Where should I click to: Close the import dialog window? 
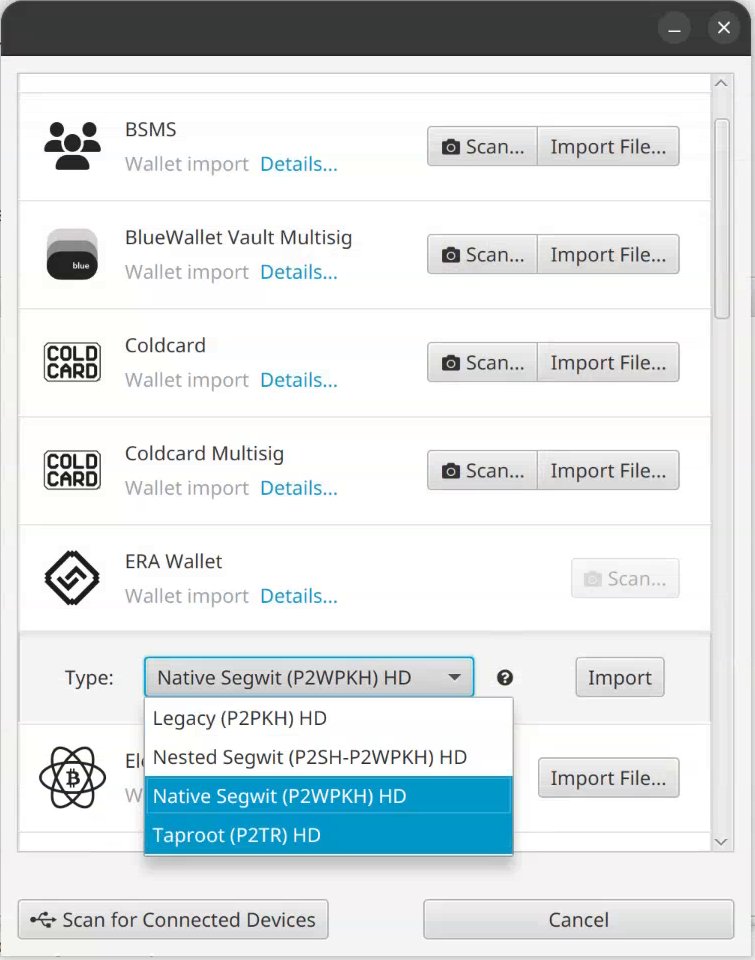coord(724,28)
